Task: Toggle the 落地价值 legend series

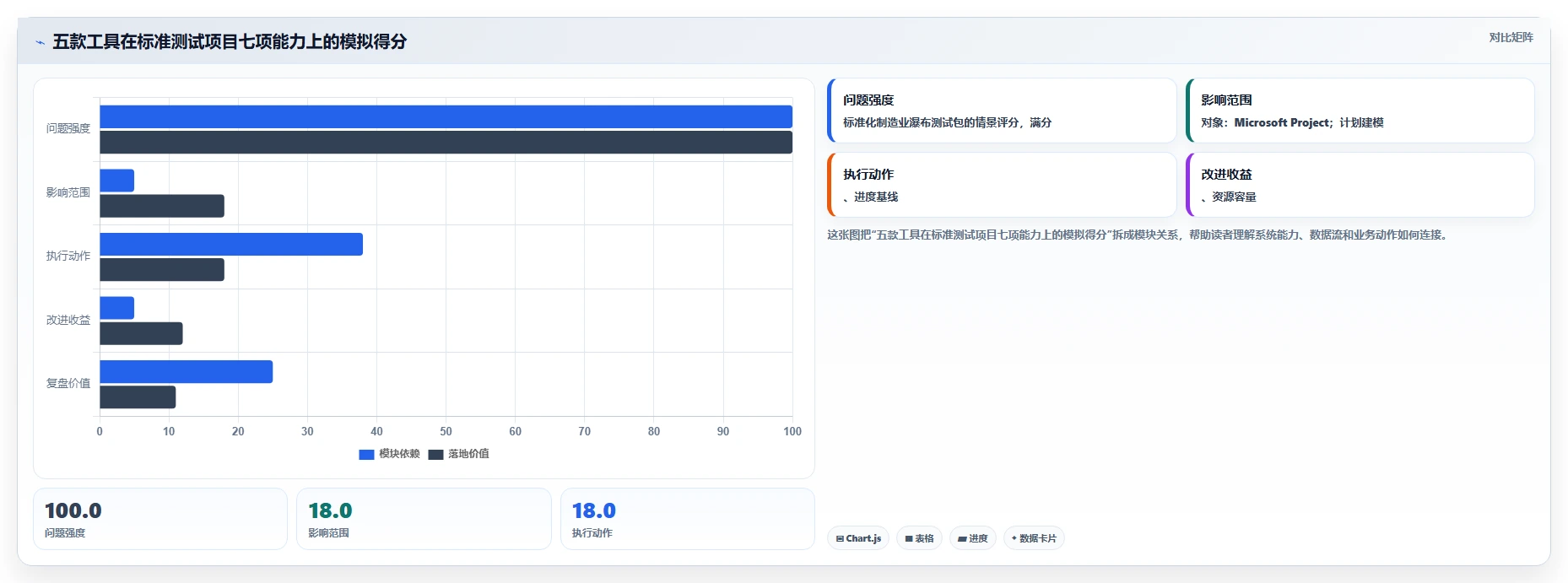Action: point(458,454)
